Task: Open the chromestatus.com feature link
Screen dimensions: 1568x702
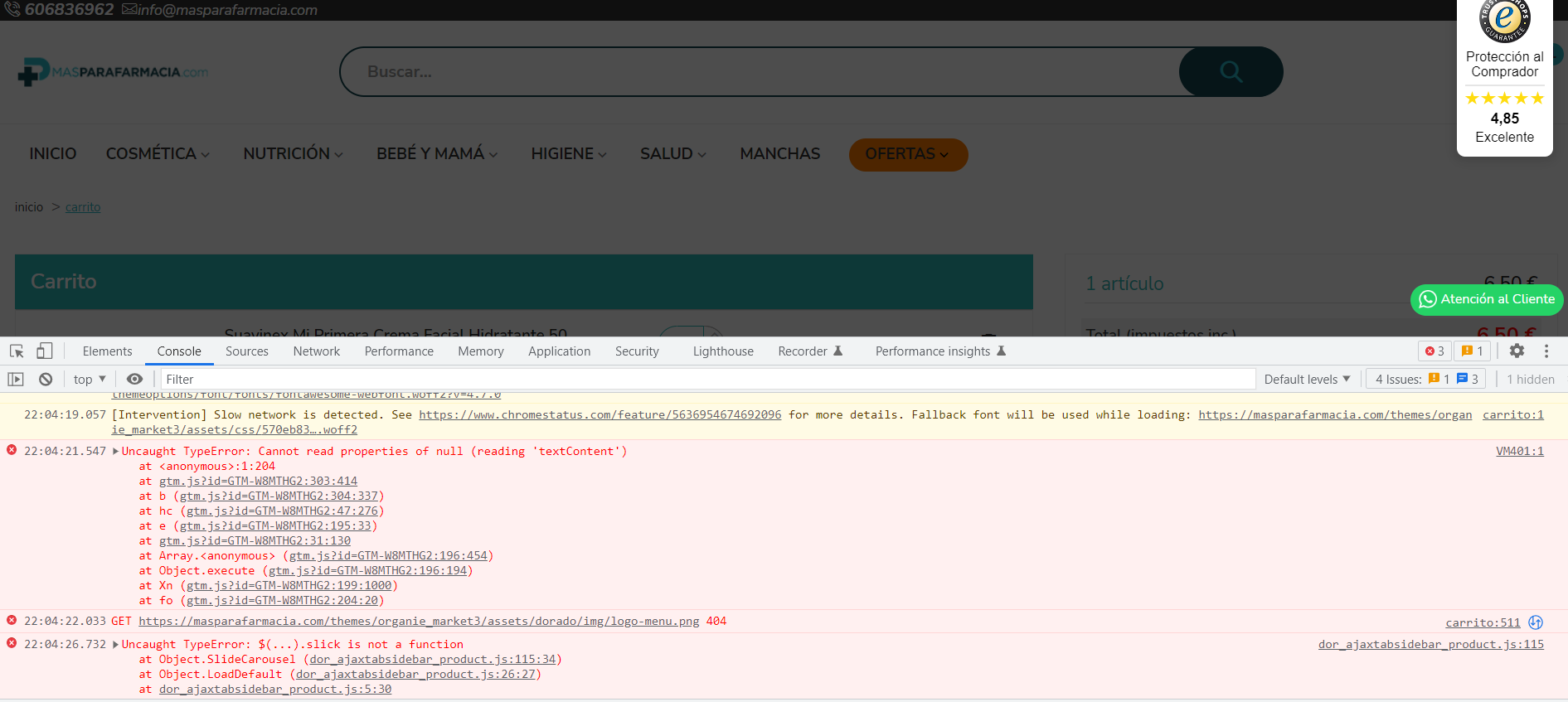Action: coord(600,415)
